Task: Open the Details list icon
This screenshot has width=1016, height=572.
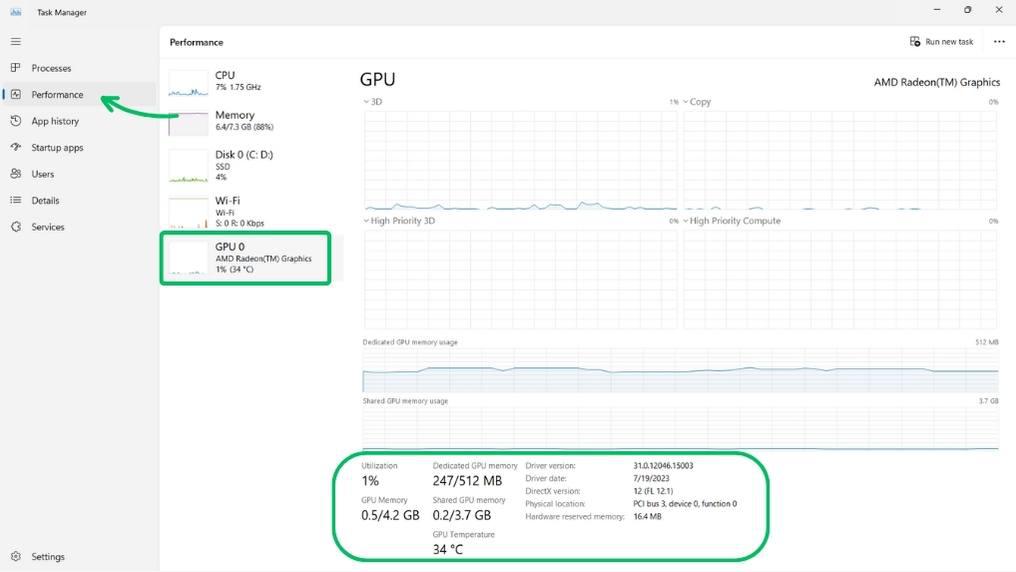Action: 15,200
